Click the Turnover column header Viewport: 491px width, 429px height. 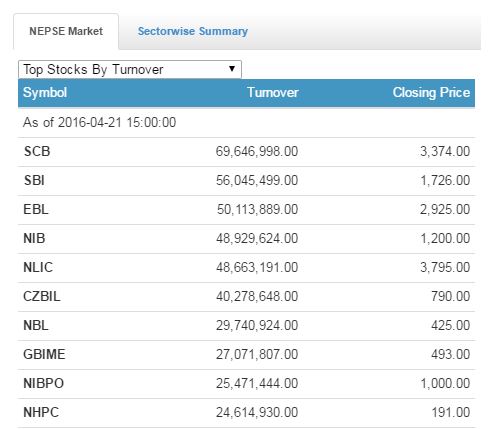(x=273, y=93)
